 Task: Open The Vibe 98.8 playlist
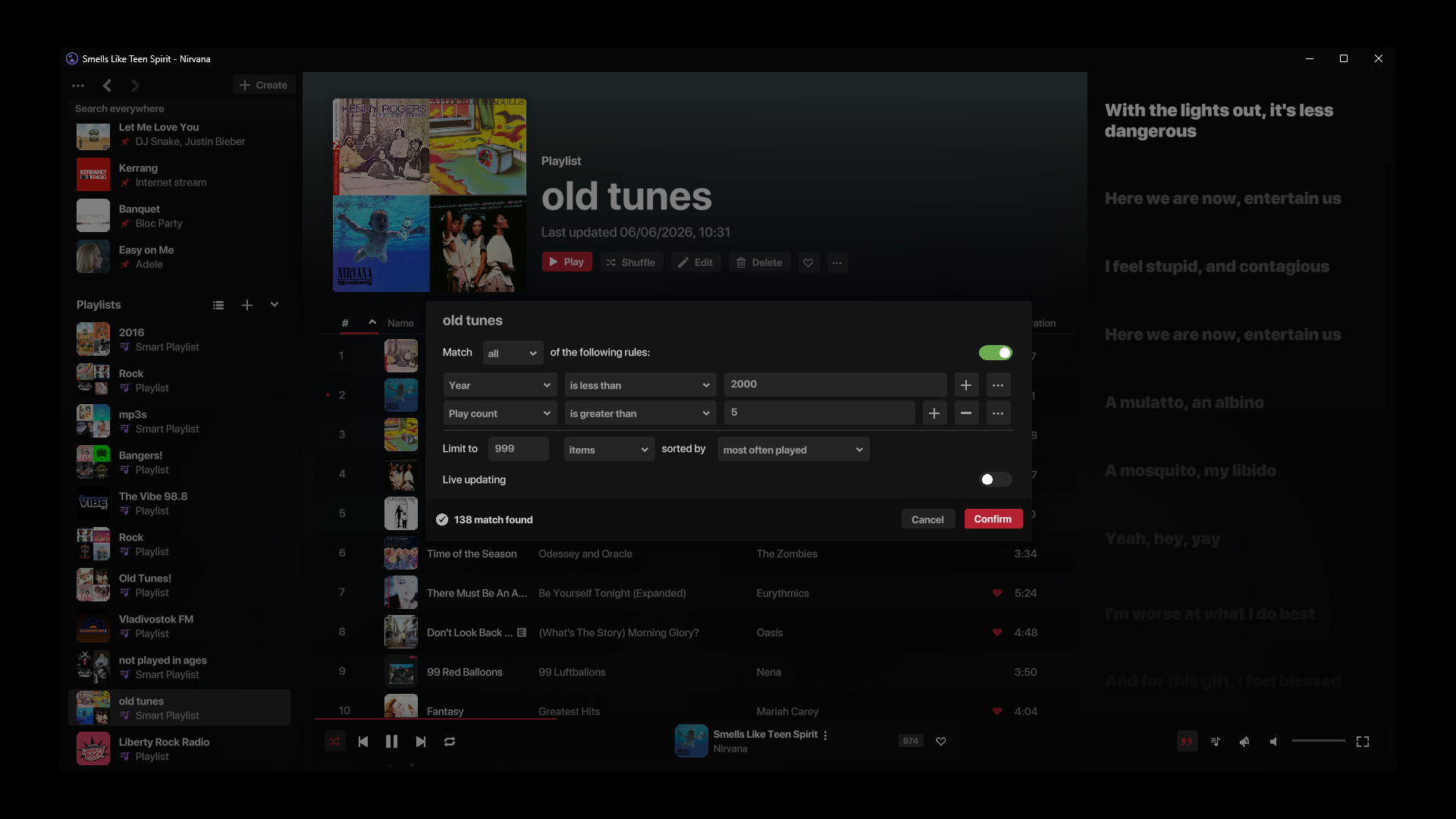tap(179, 504)
